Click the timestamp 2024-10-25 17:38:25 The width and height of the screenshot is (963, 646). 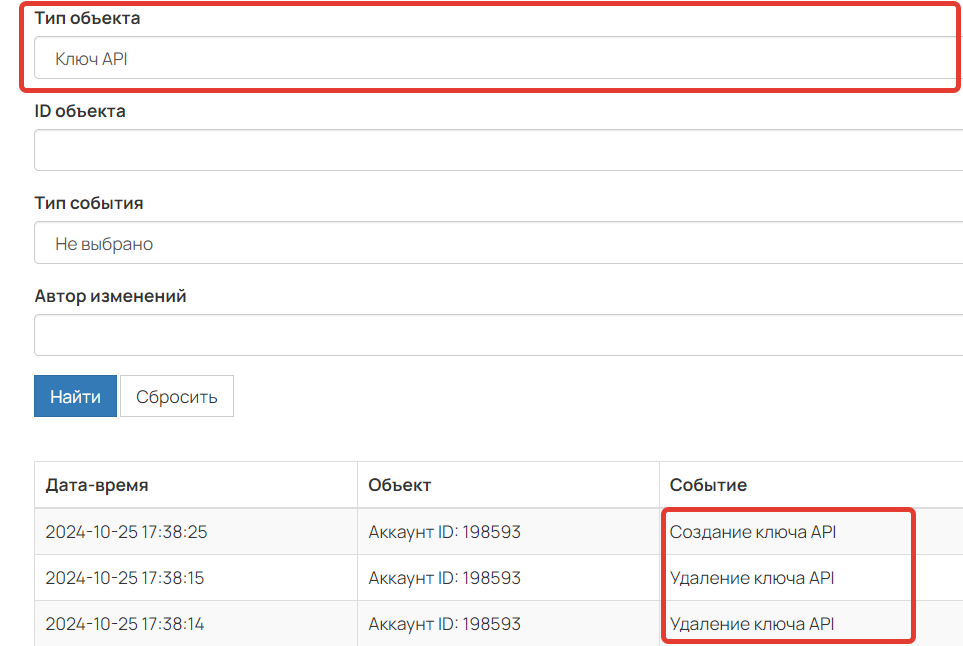coord(127,532)
